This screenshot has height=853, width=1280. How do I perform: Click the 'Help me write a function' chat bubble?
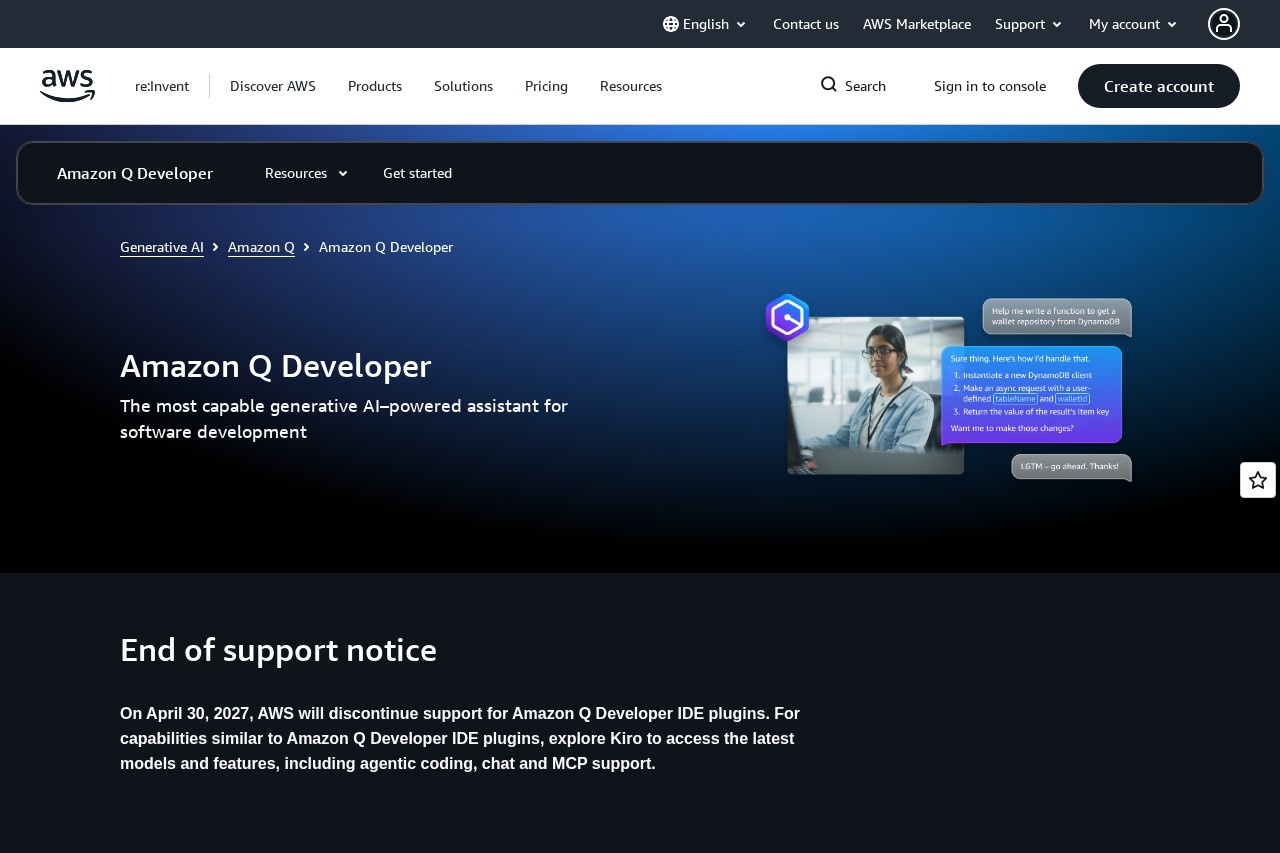click(x=1057, y=317)
